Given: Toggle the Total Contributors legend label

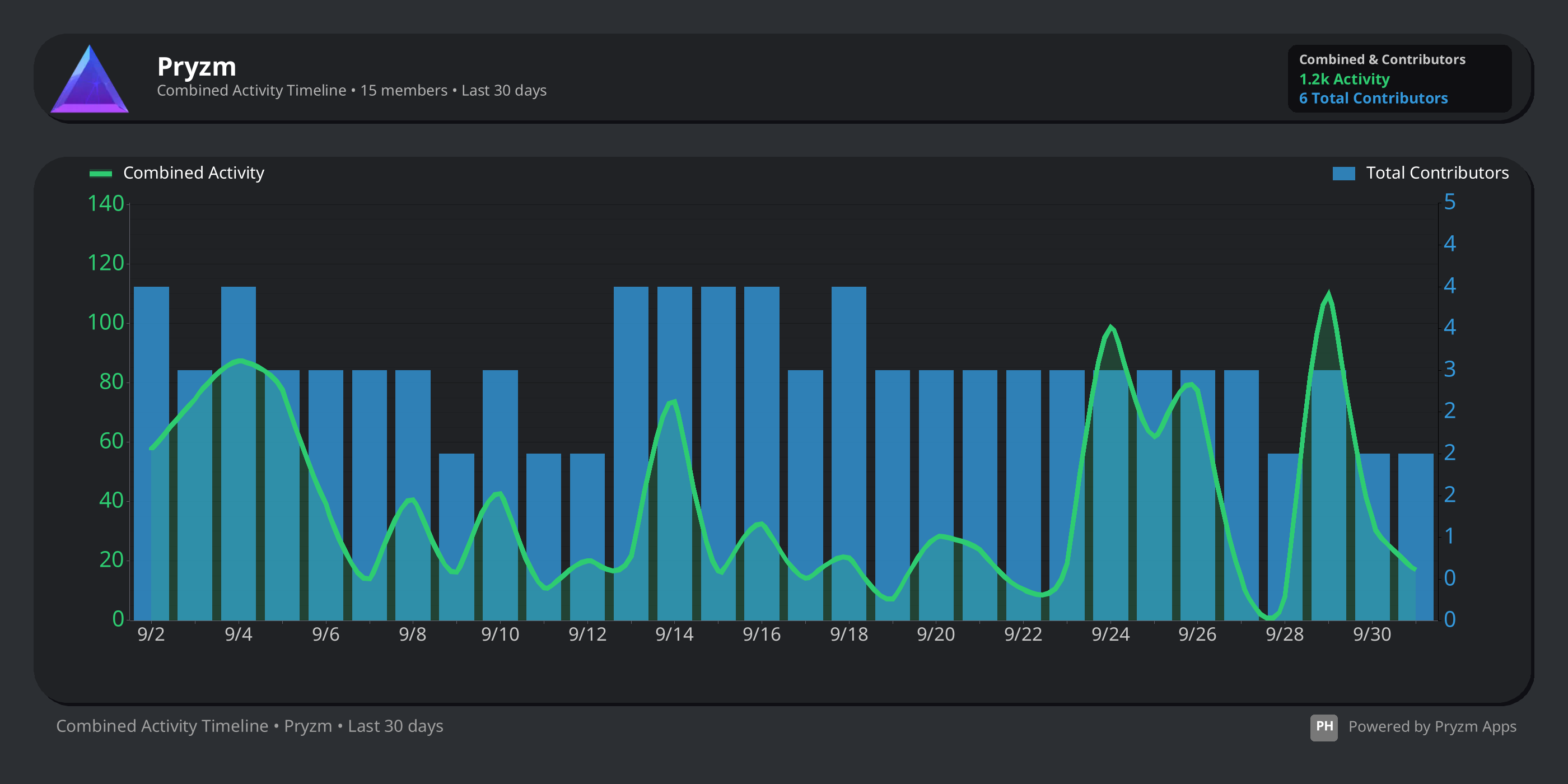Looking at the screenshot, I should pos(1436,173).
